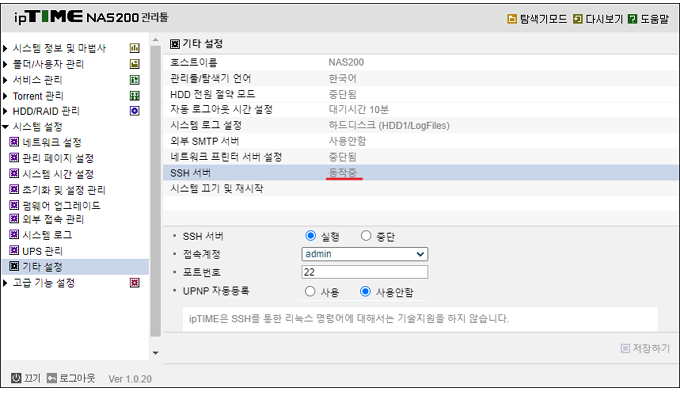680x399 pixels.
Task: Click the 관리 페이지 설정 item icon
Action: point(14,157)
